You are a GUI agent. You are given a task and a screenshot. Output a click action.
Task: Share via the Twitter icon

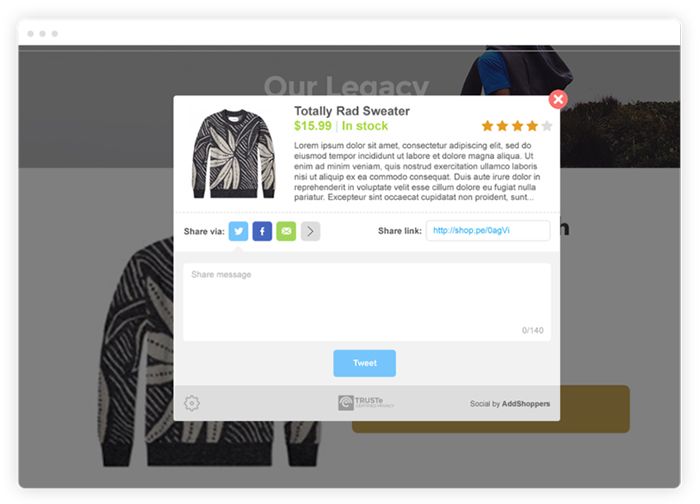pos(238,231)
